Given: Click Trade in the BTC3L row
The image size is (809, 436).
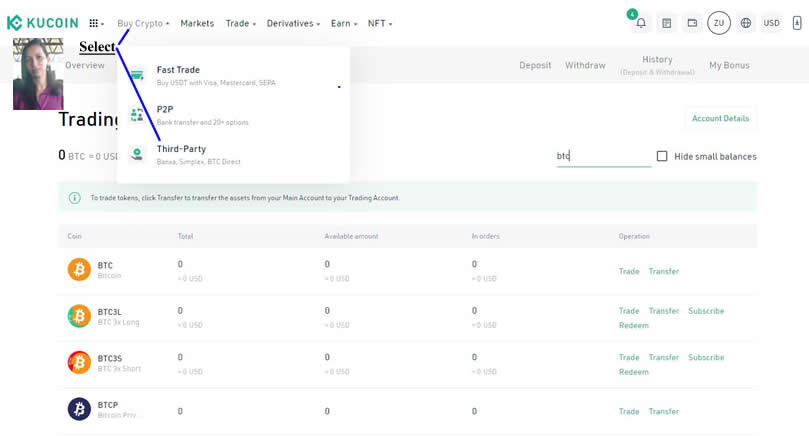Looking at the screenshot, I should pyautogui.click(x=629, y=311).
